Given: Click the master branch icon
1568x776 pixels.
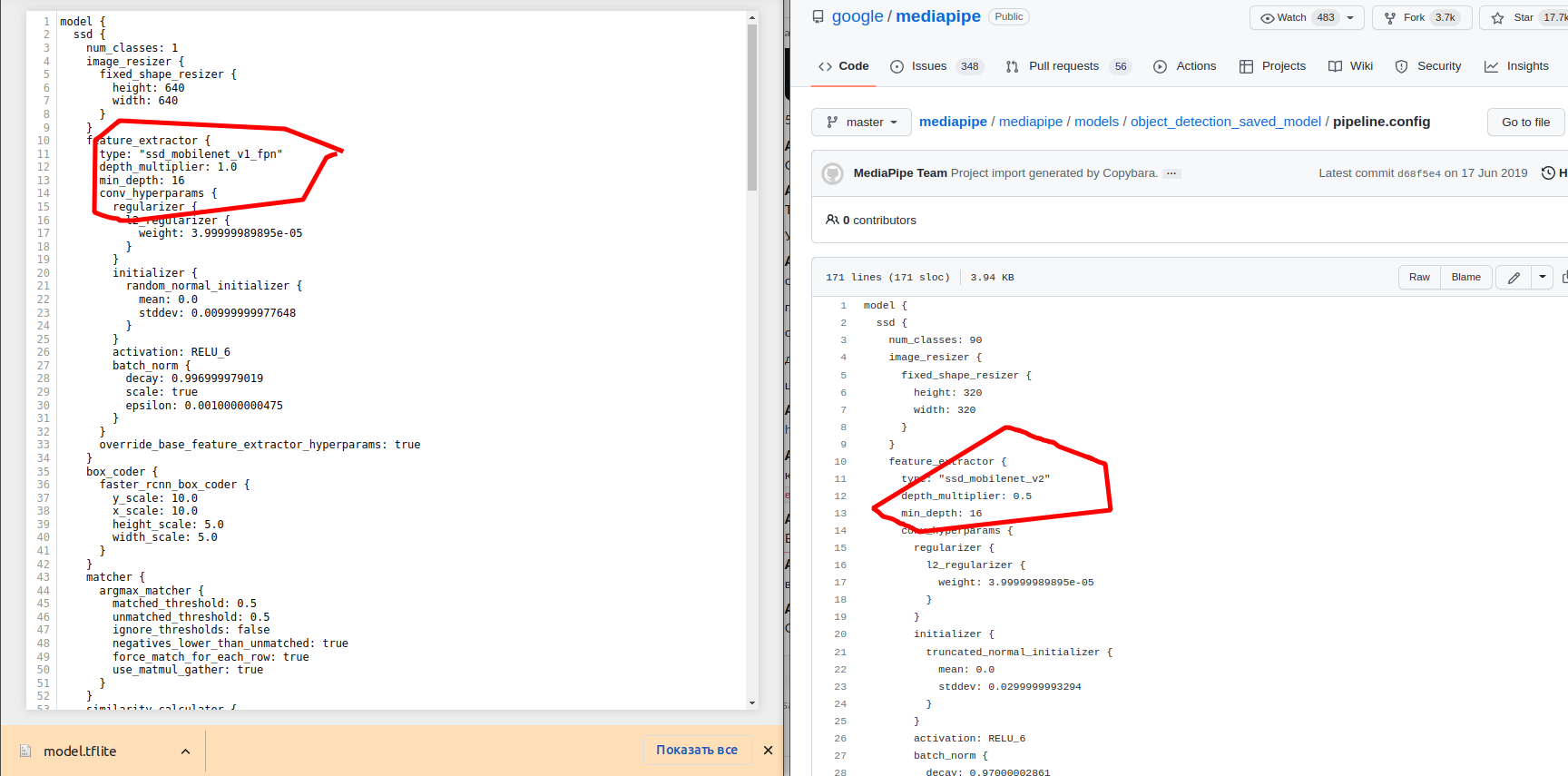Looking at the screenshot, I should coord(832,122).
